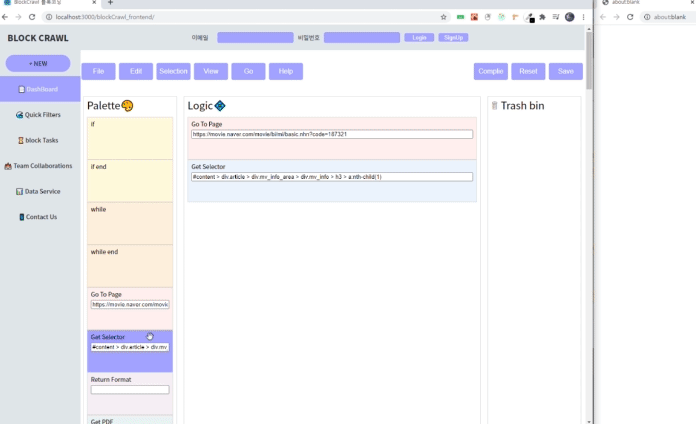Image resolution: width=696 pixels, height=424 pixels.
Task: Open DashBoard in the sidebar
Action: coord(40,89)
